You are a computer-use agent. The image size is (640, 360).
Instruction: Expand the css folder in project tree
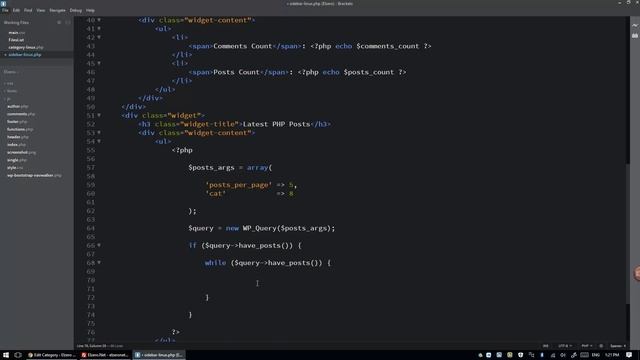point(9,83)
